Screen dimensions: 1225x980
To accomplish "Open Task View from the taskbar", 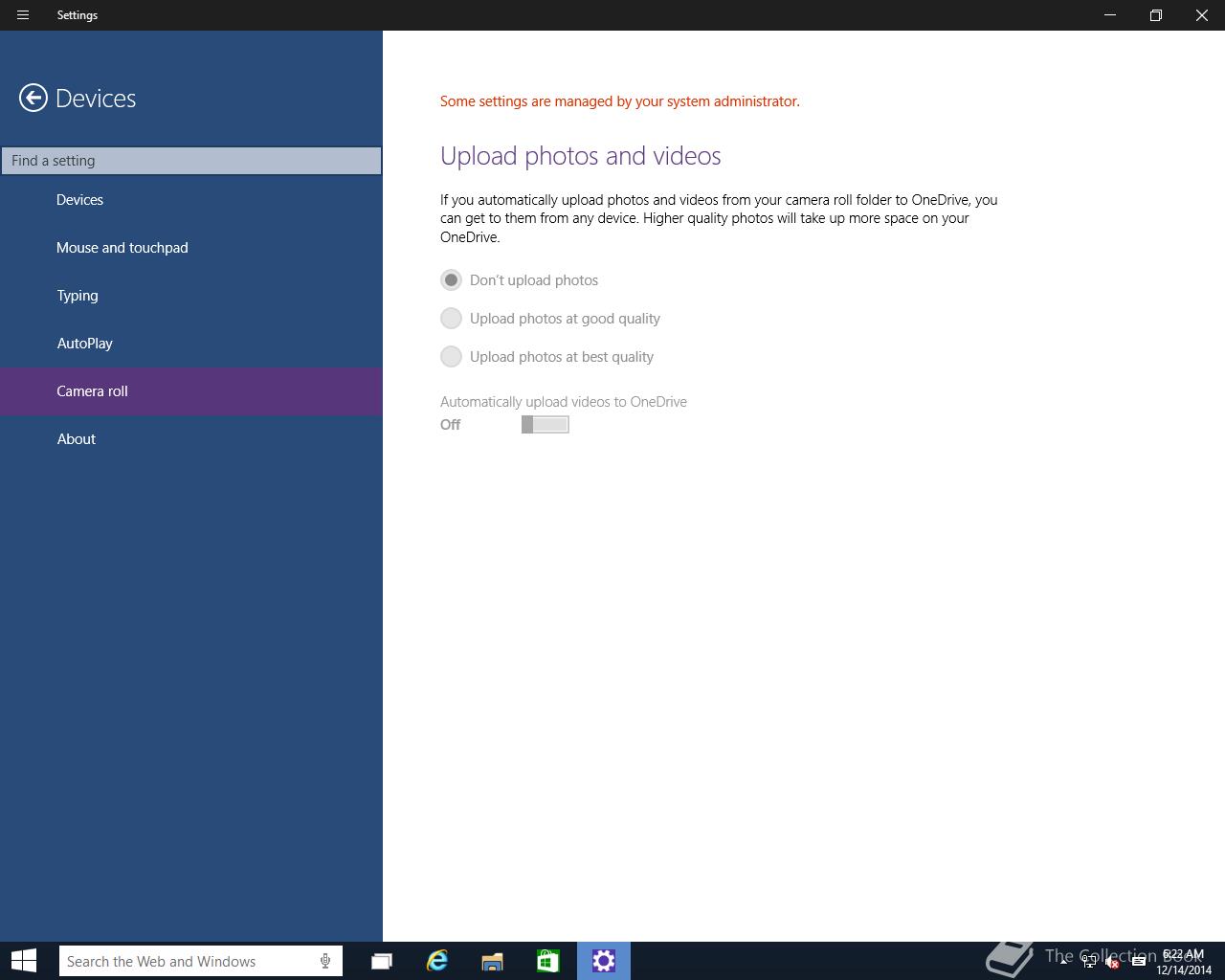I will pyautogui.click(x=382, y=961).
